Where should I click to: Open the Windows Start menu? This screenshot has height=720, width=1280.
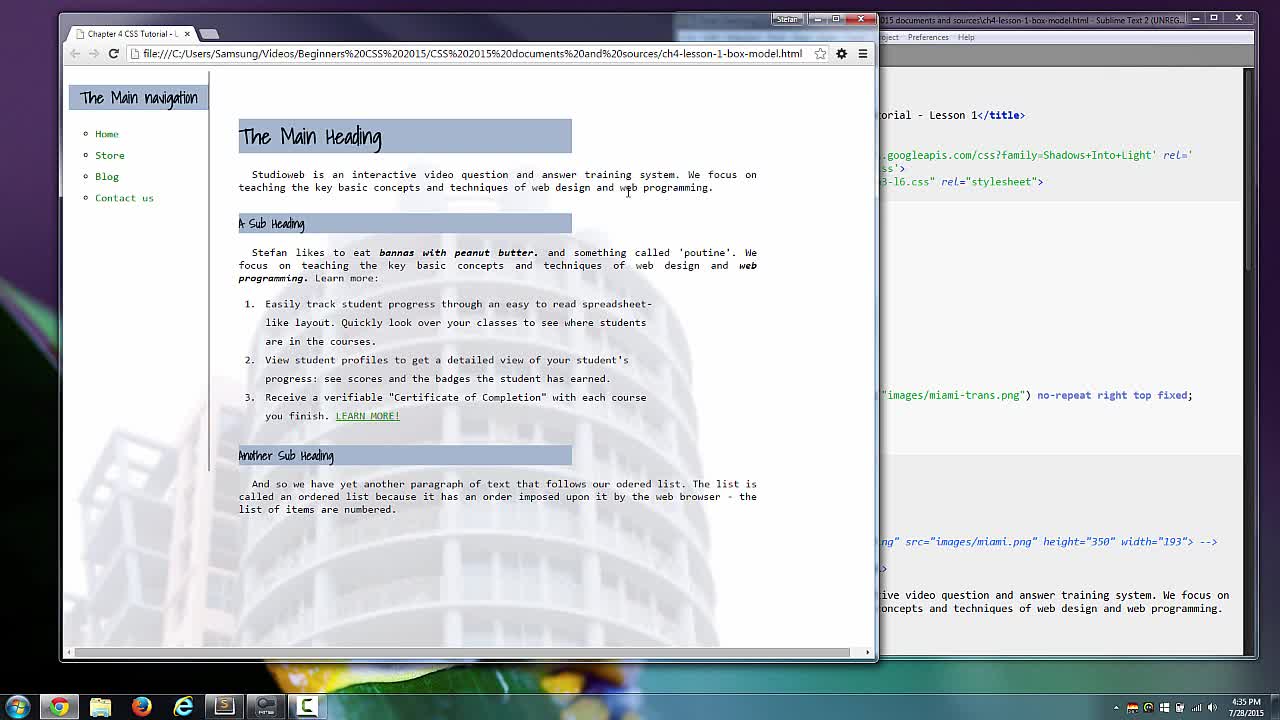point(17,707)
